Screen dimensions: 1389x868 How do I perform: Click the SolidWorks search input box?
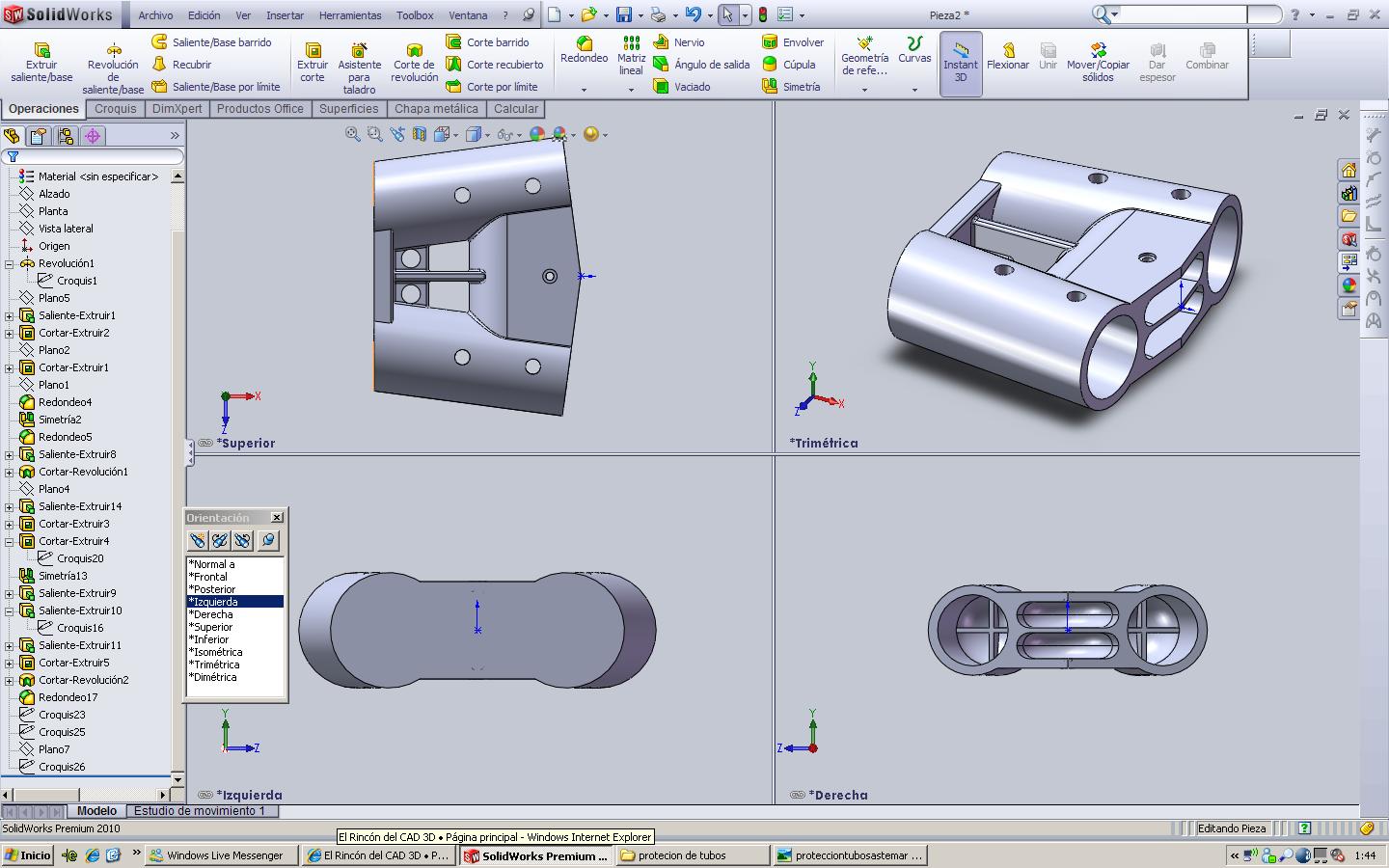click(1184, 14)
